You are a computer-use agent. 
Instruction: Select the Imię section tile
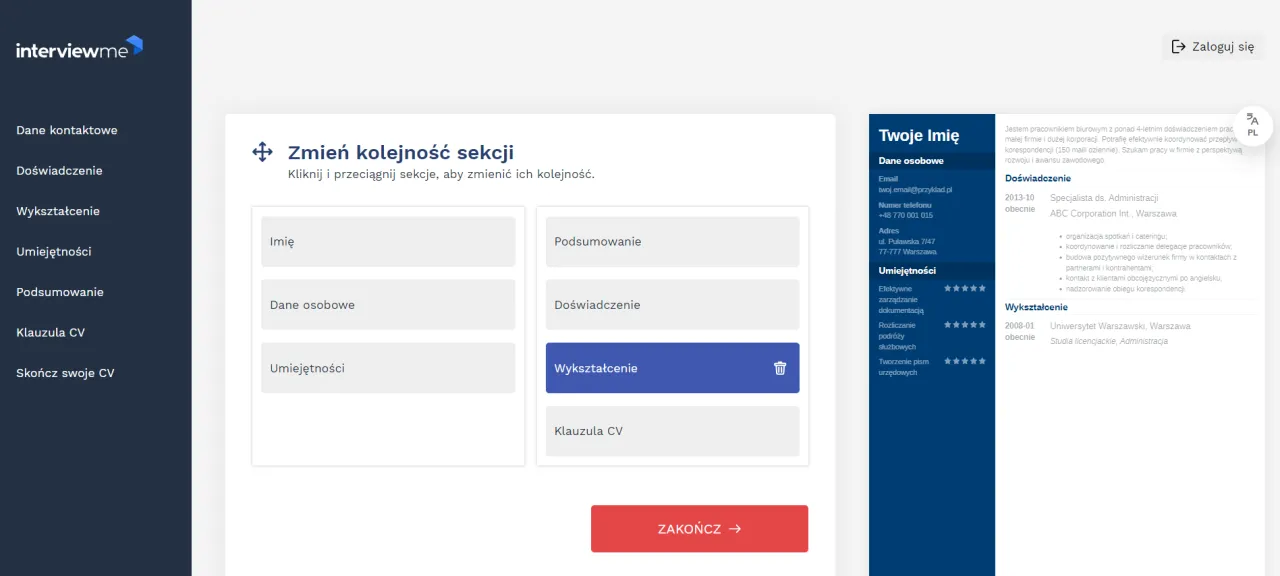388,242
